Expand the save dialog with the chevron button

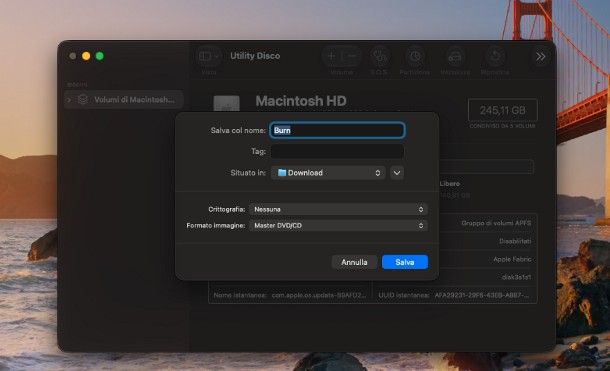(397, 173)
